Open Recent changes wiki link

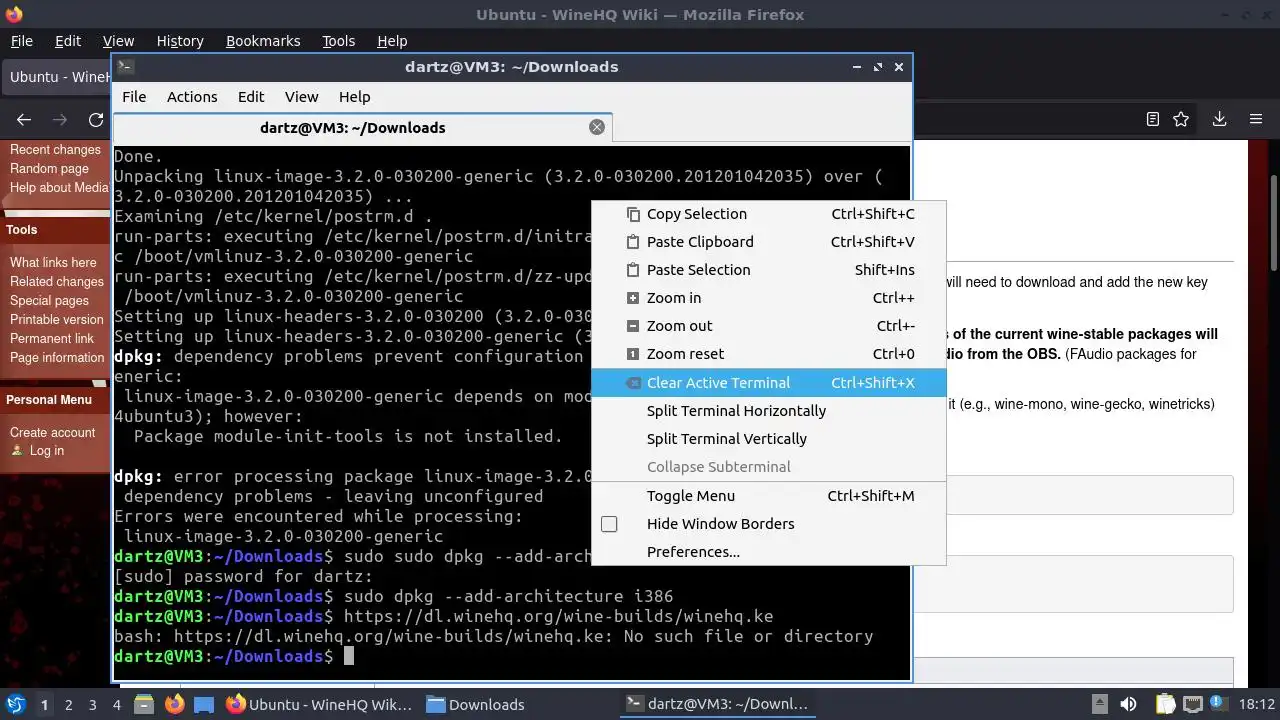point(55,150)
